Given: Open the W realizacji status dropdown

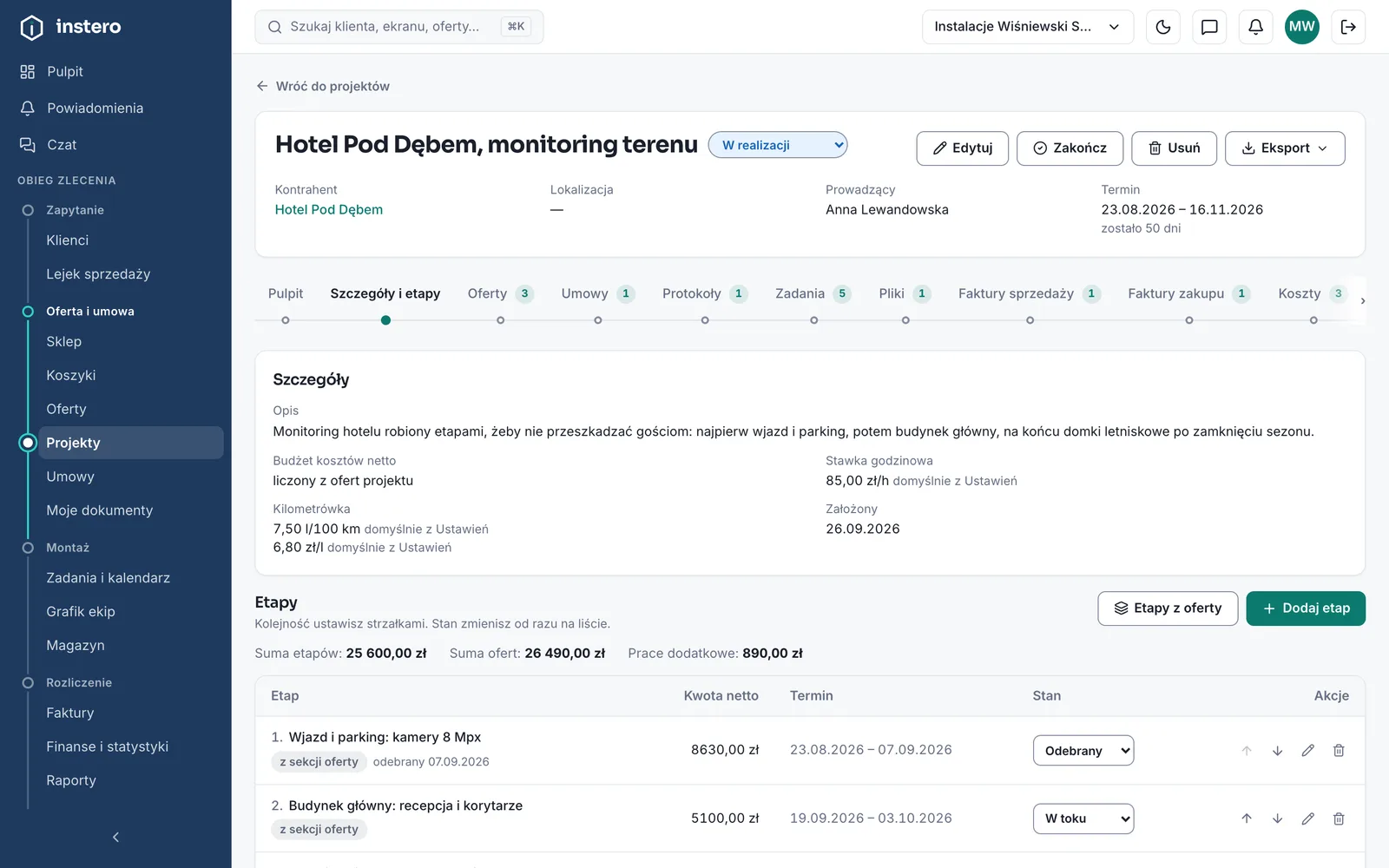Looking at the screenshot, I should 778,145.
